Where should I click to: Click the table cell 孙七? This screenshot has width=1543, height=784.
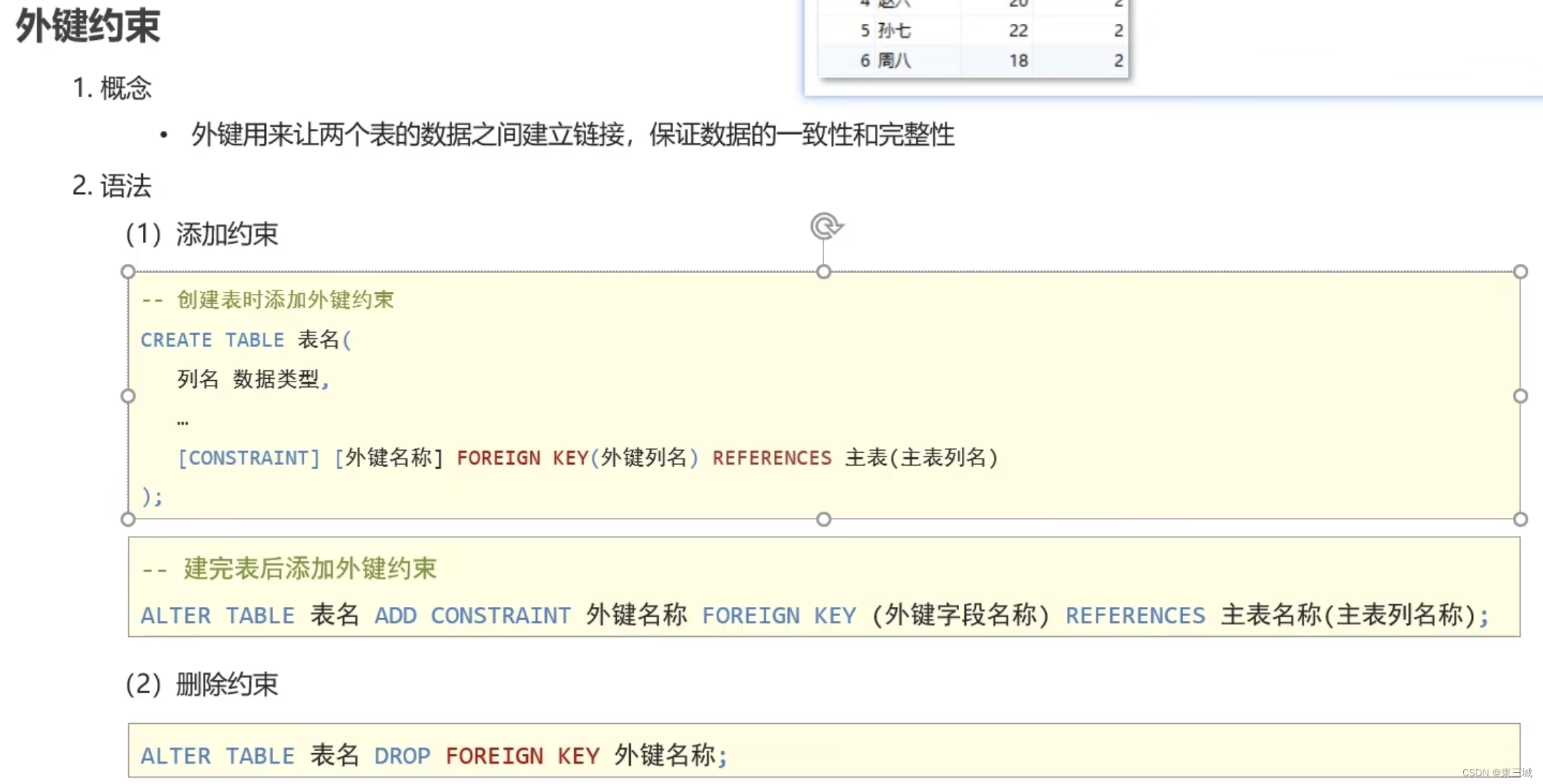894,31
